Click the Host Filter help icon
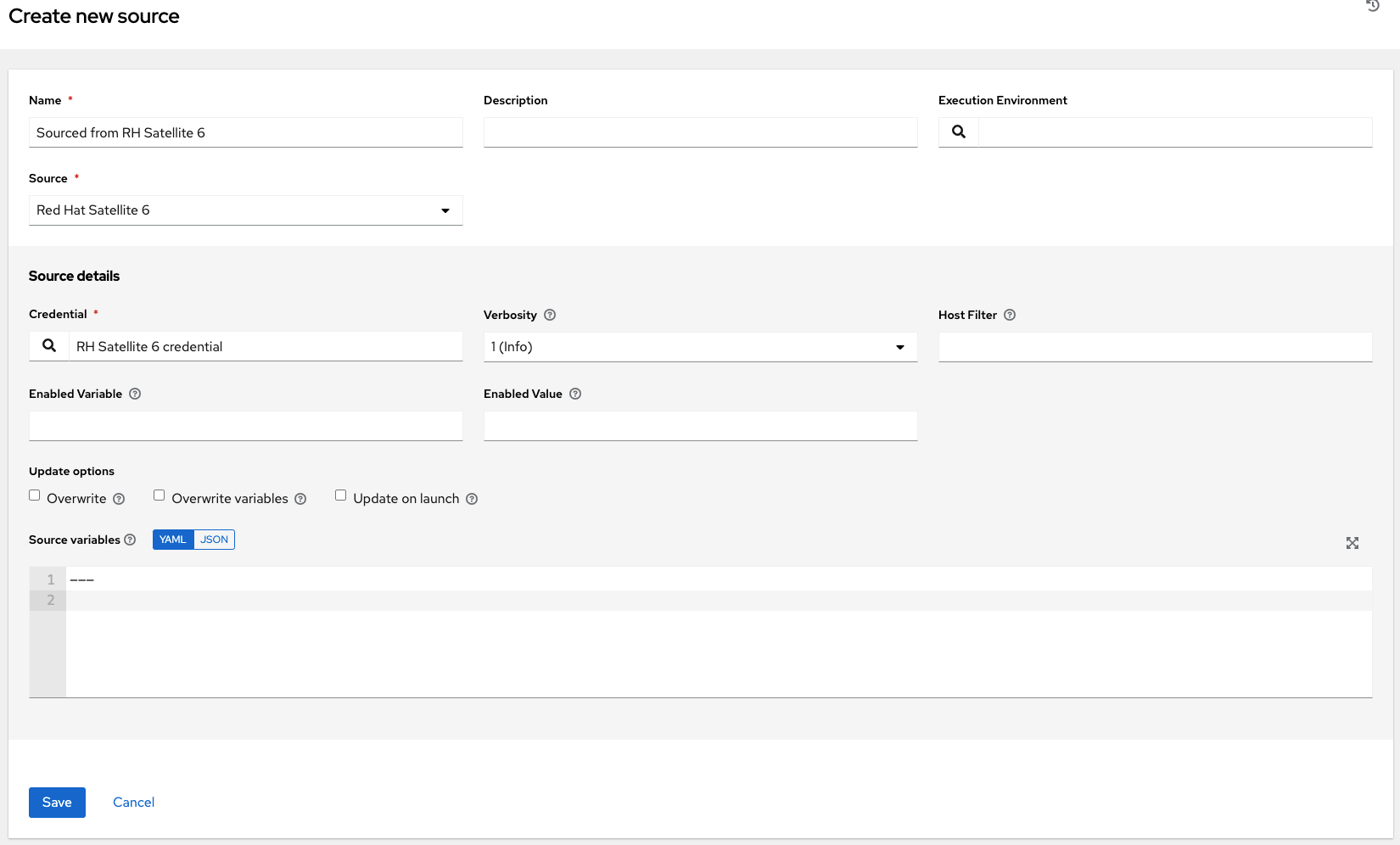1400x845 pixels. (1009, 315)
